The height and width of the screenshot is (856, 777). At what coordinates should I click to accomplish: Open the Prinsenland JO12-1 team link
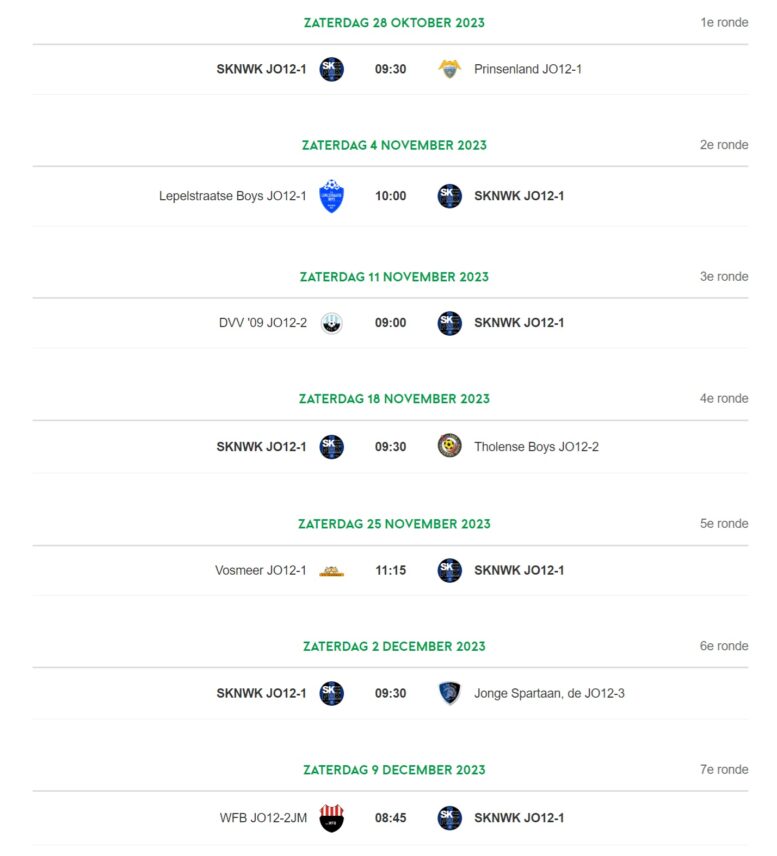click(527, 69)
